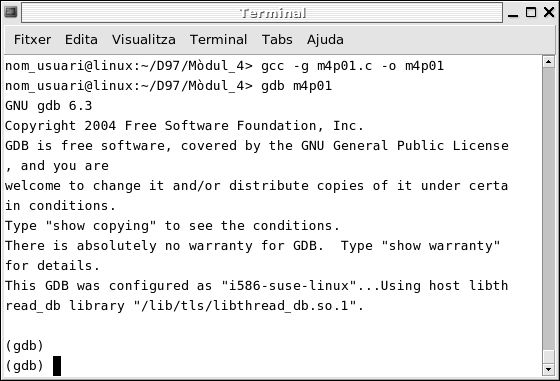560x381 pixels.
Task: Close the Terminal window
Action: (x=549, y=12)
